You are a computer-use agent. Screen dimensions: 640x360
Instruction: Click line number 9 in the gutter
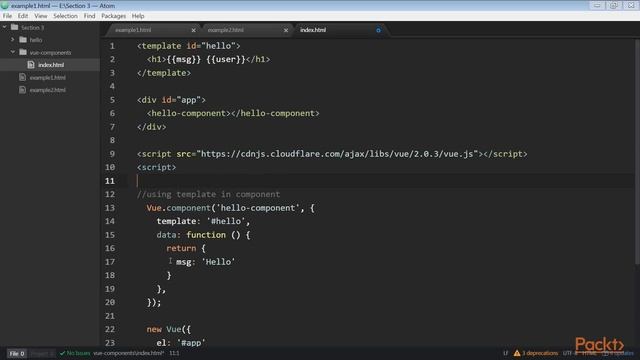pyautogui.click(x=112, y=154)
